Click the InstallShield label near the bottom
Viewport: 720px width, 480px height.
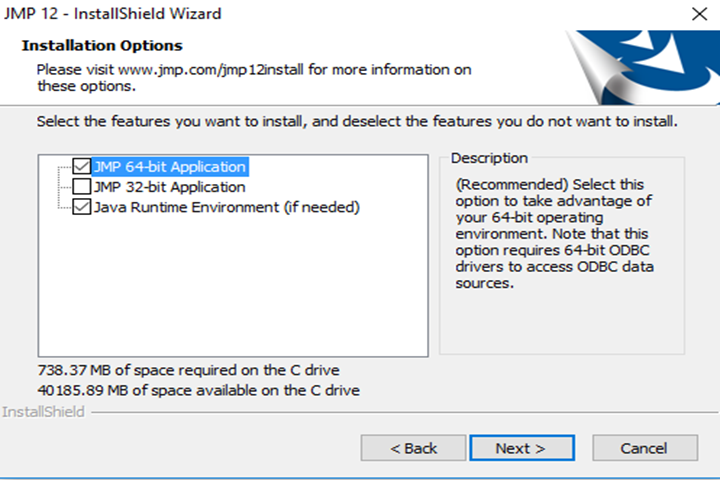click(x=43, y=412)
